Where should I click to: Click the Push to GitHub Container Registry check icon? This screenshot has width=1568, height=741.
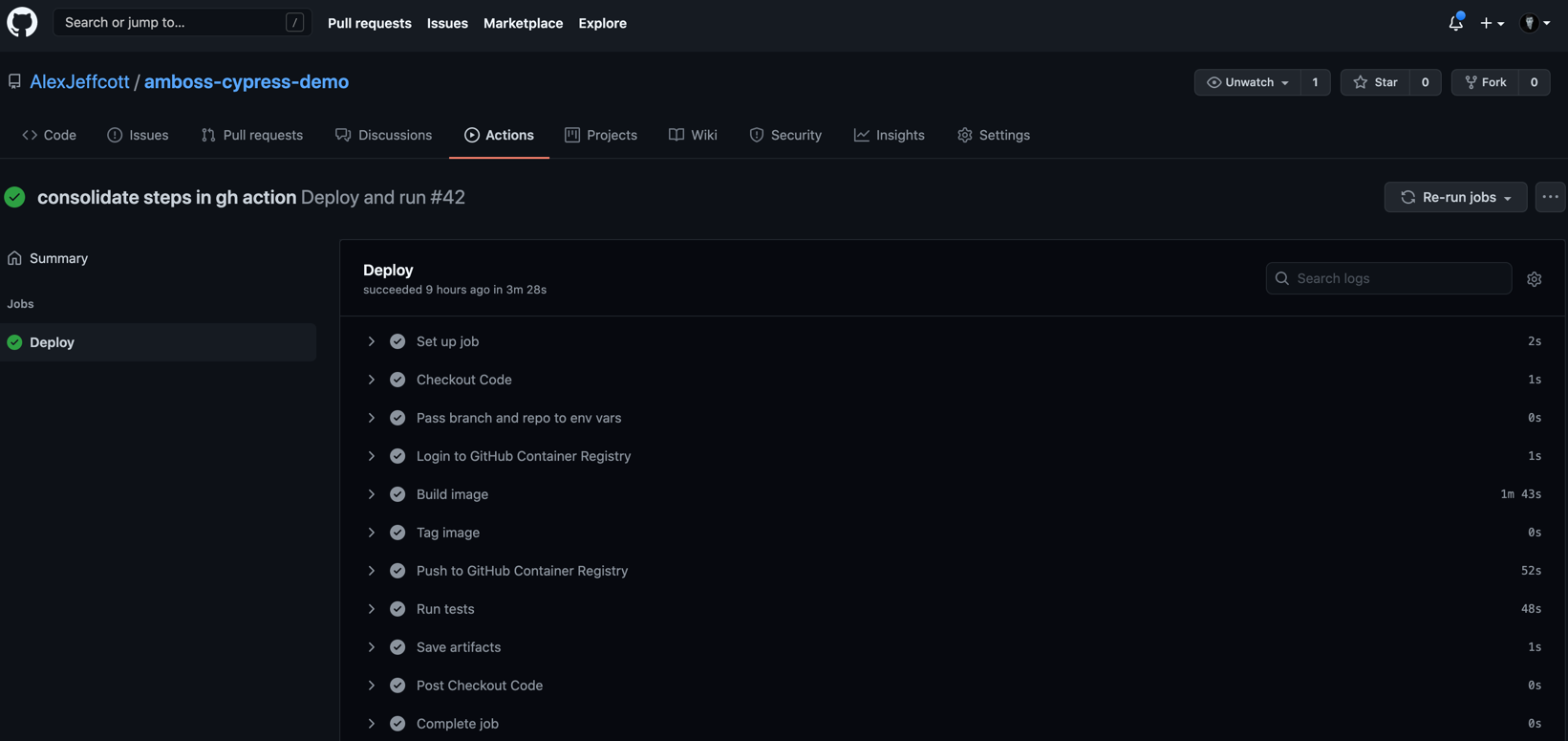tap(397, 571)
